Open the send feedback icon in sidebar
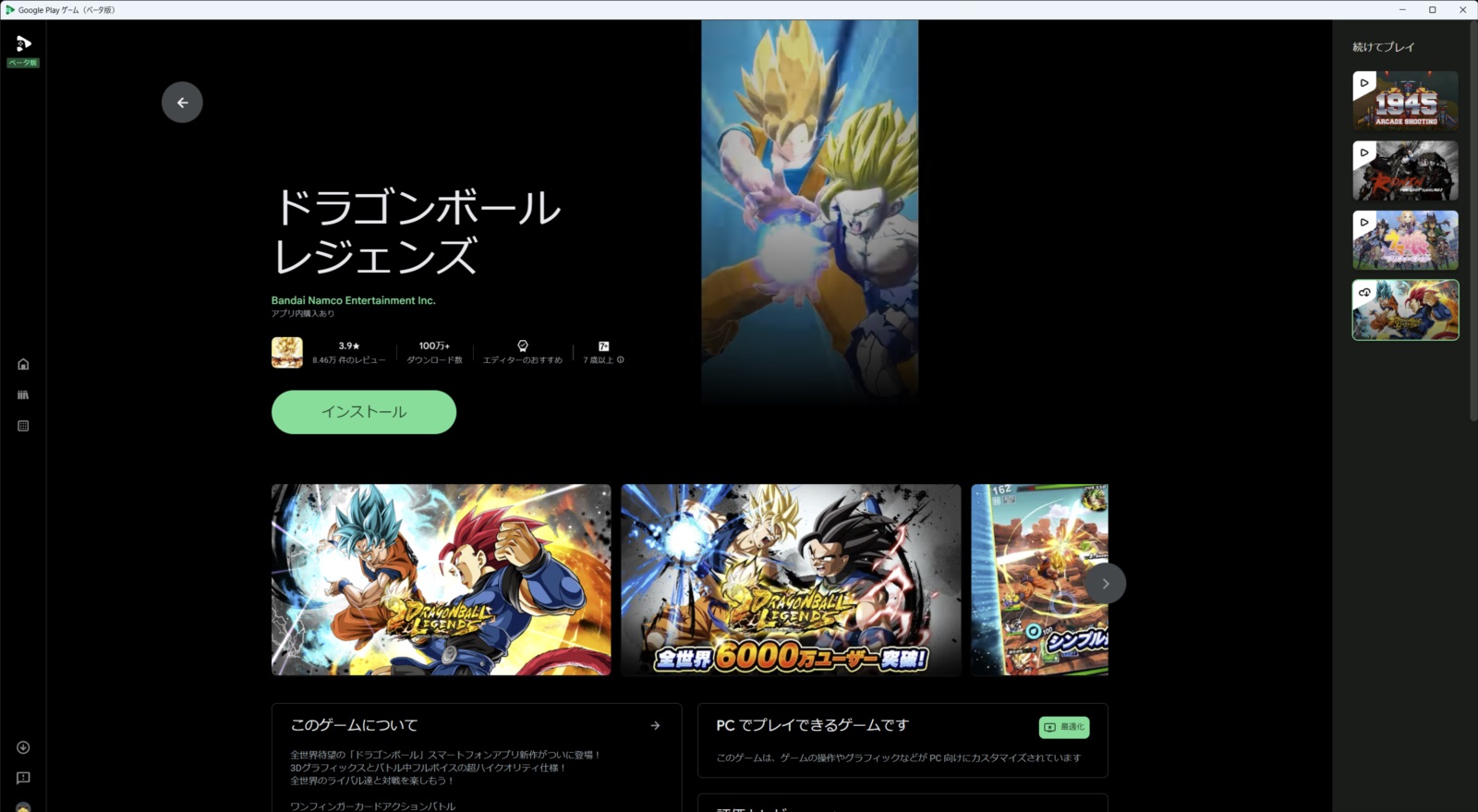 coord(23,778)
